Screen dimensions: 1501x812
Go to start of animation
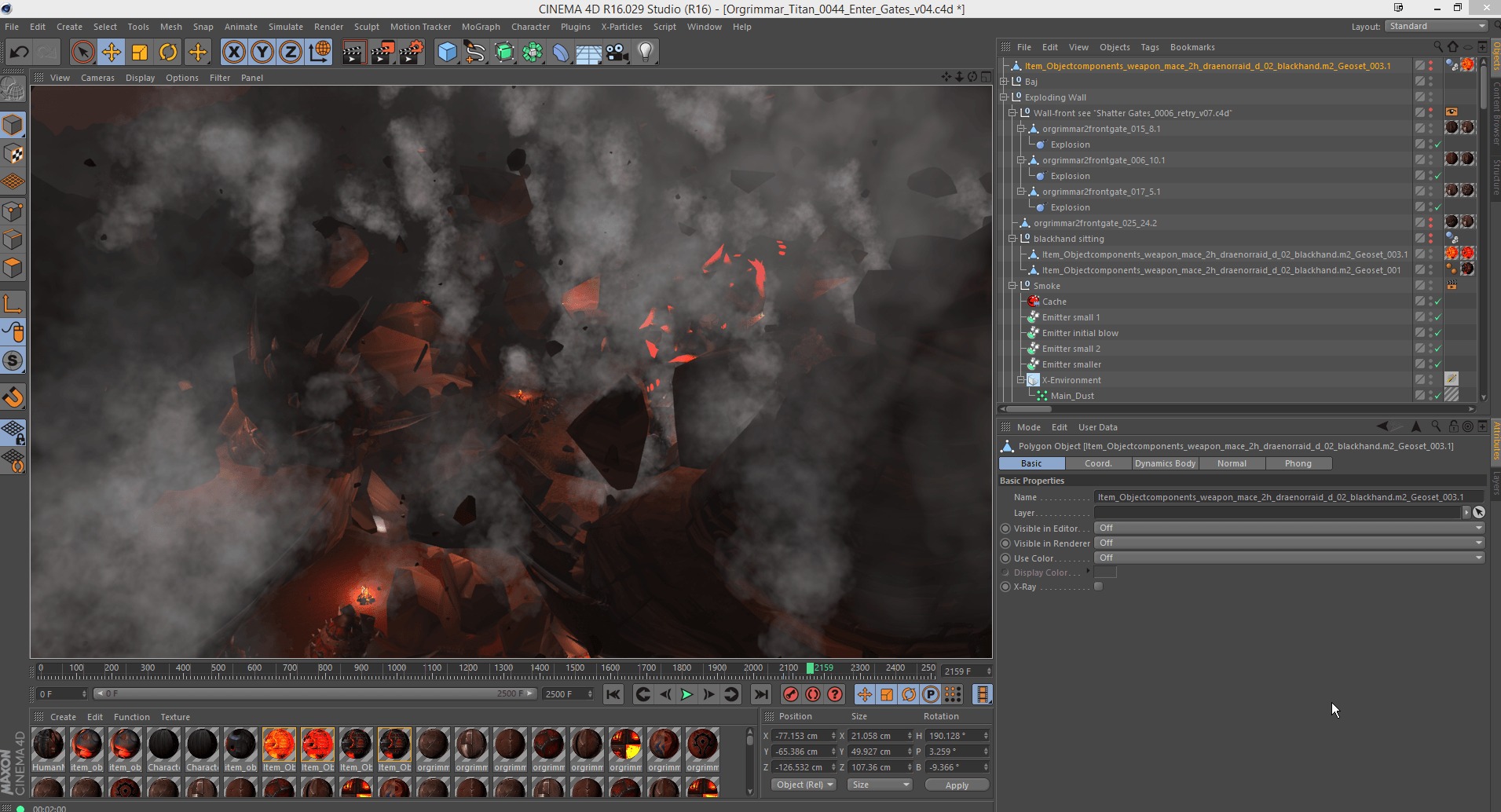(613, 694)
